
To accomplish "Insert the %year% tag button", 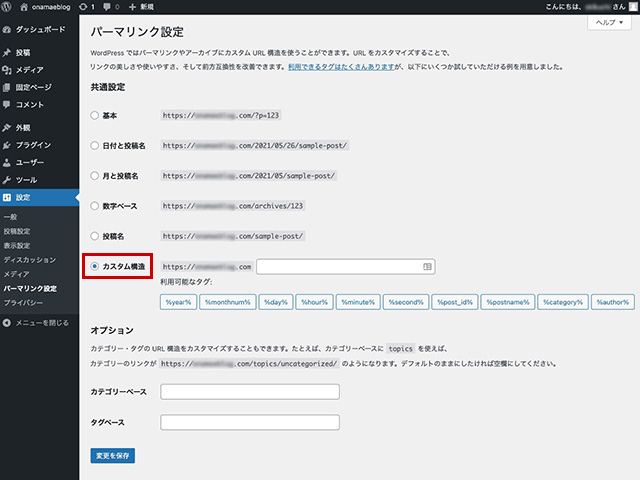I will click(x=178, y=302).
